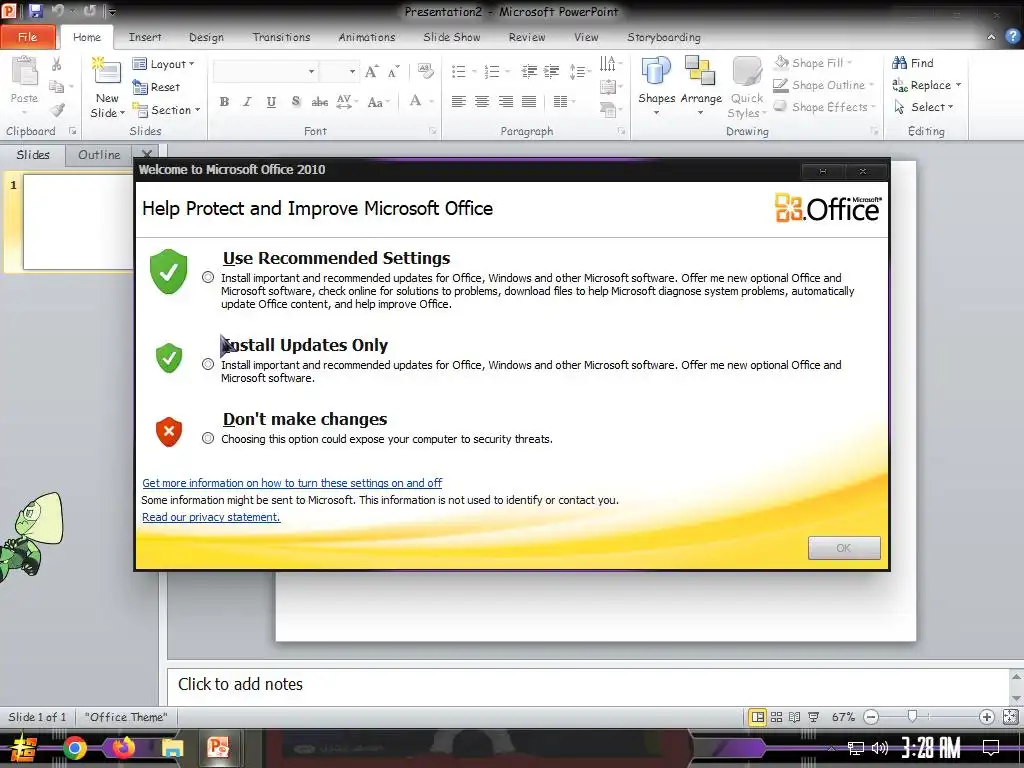This screenshot has height=768, width=1024.
Task: Open the Animations tab
Action: point(367,37)
